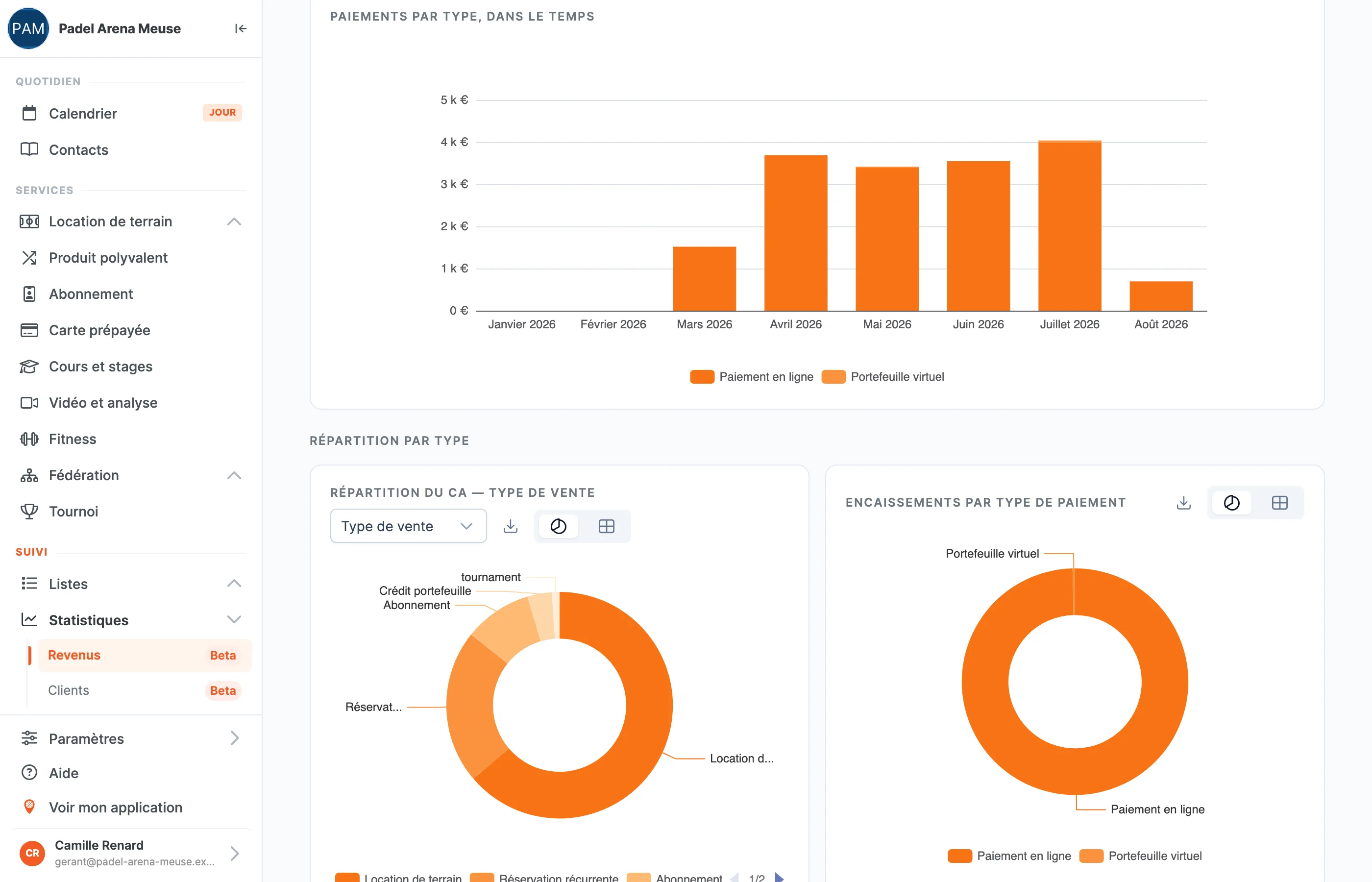This screenshot has width=1372, height=882.
Task: Click the CR user avatar
Action: click(33, 853)
